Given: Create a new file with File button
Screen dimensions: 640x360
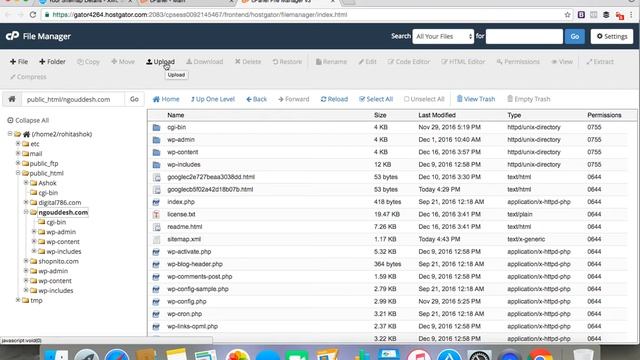Looking at the screenshot, I should [x=19, y=62].
